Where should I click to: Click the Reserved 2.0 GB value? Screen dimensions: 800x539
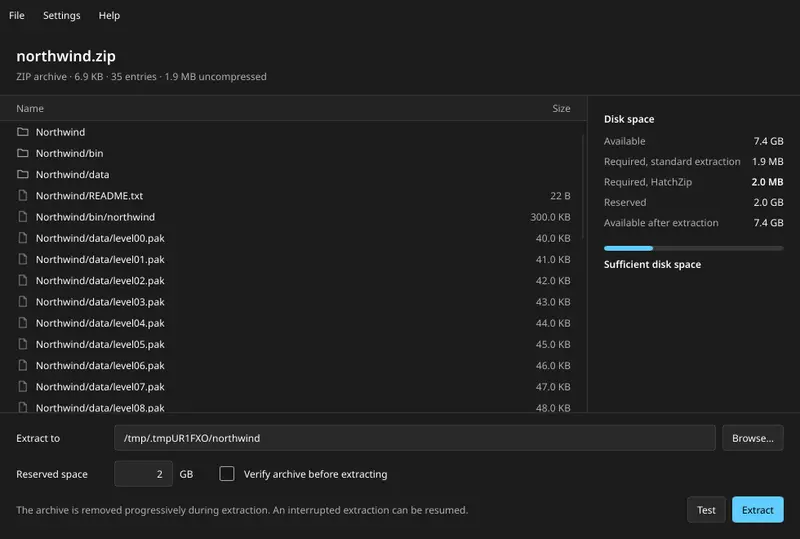[x=768, y=202]
